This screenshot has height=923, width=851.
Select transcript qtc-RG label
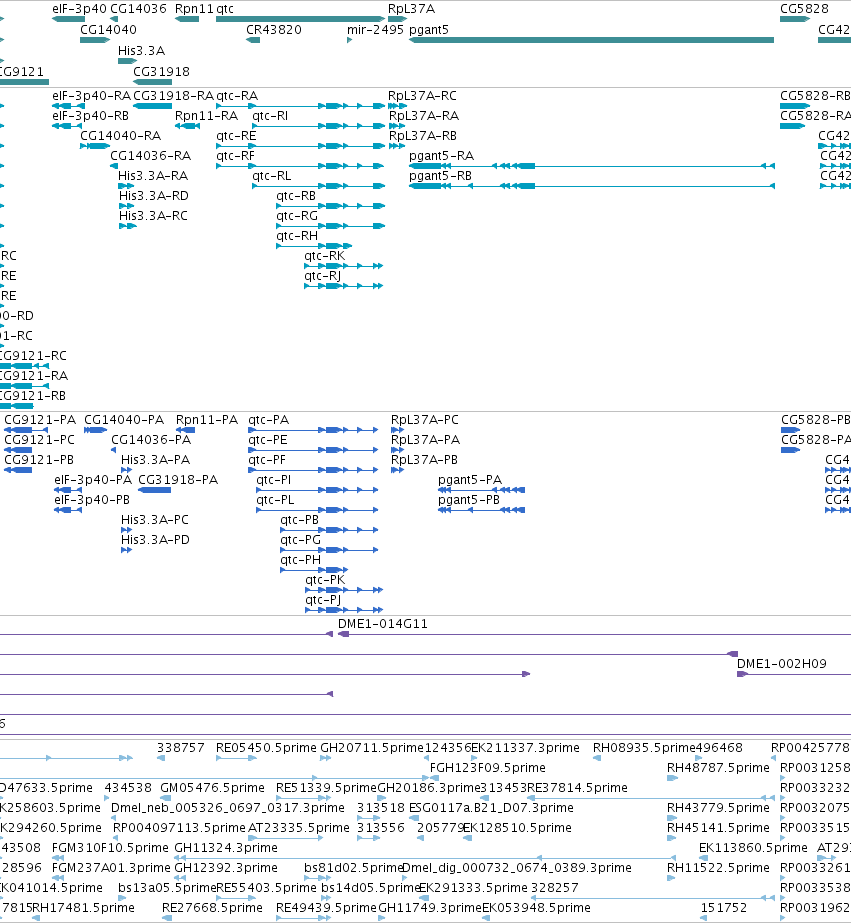point(297,216)
